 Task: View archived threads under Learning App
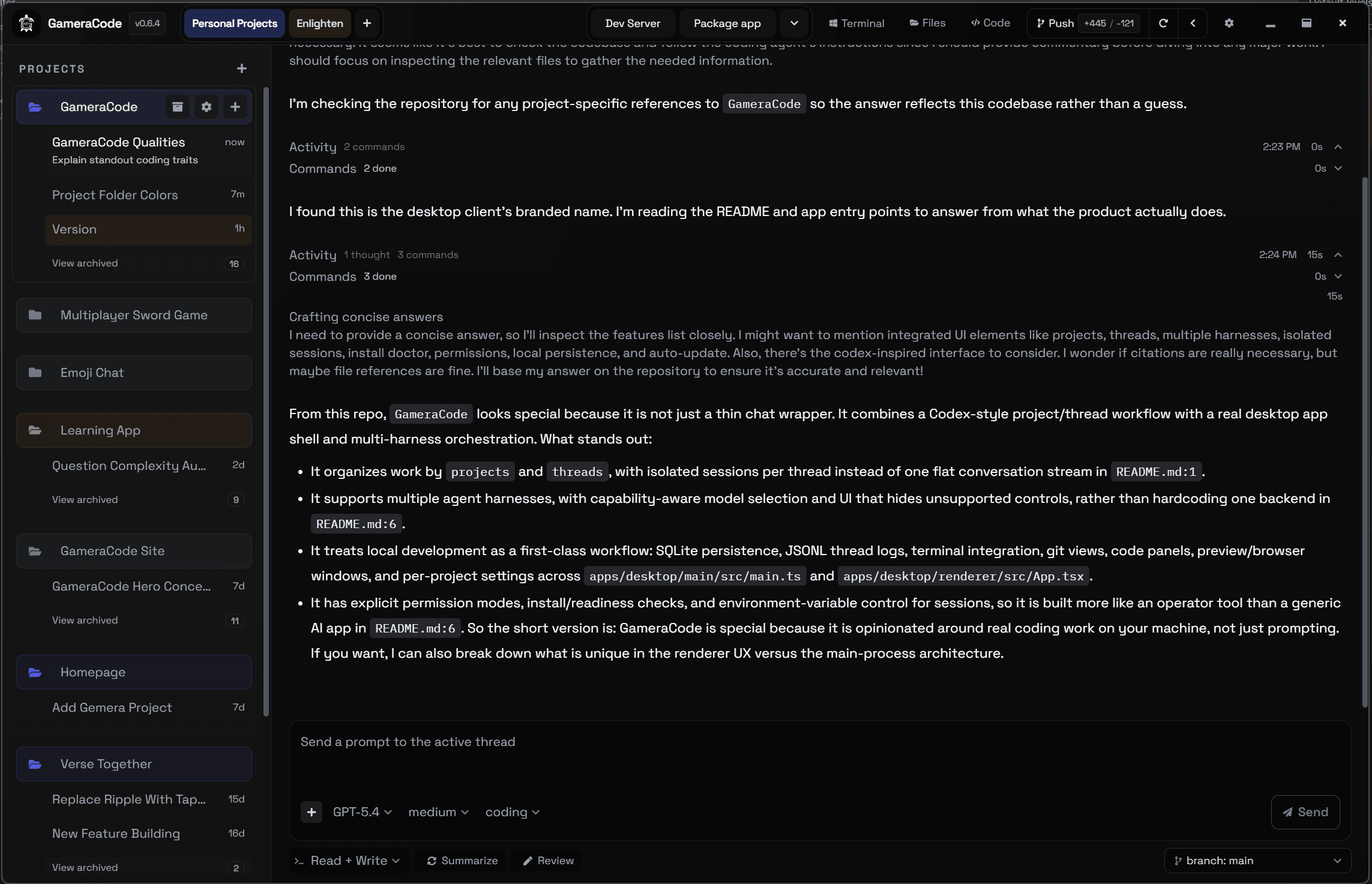pos(148,500)
